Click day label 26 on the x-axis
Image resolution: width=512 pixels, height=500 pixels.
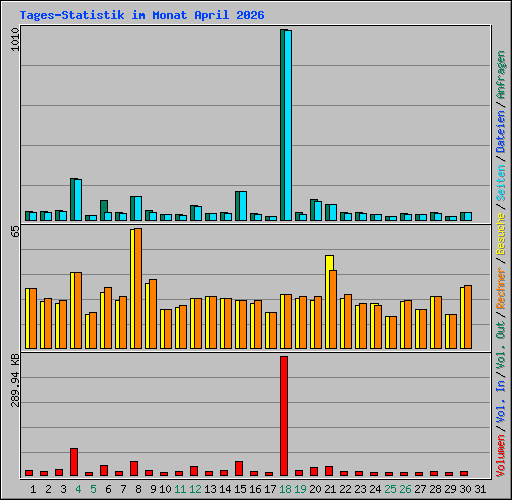[405, 489]
